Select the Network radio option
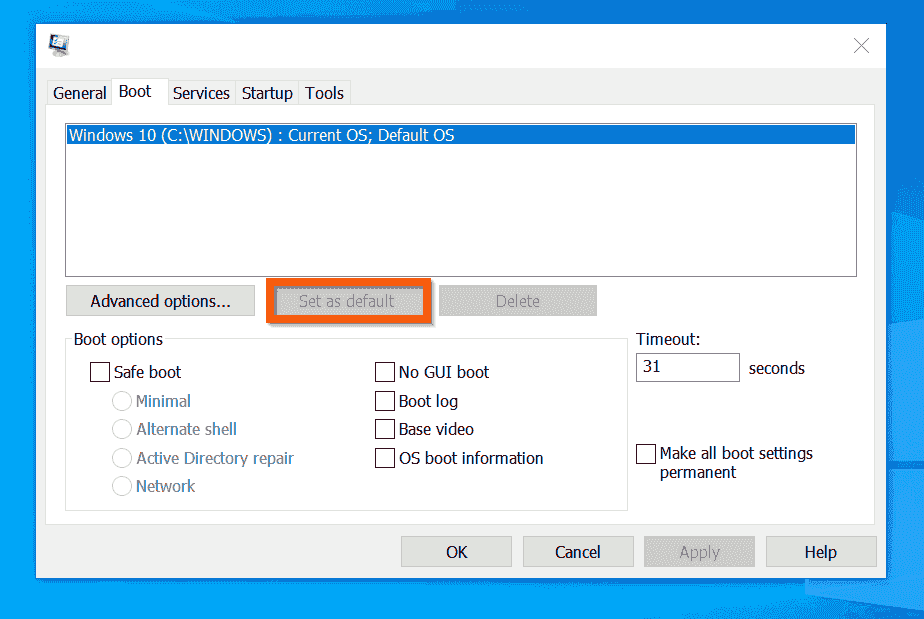924x619 pixels. [121, 486]
